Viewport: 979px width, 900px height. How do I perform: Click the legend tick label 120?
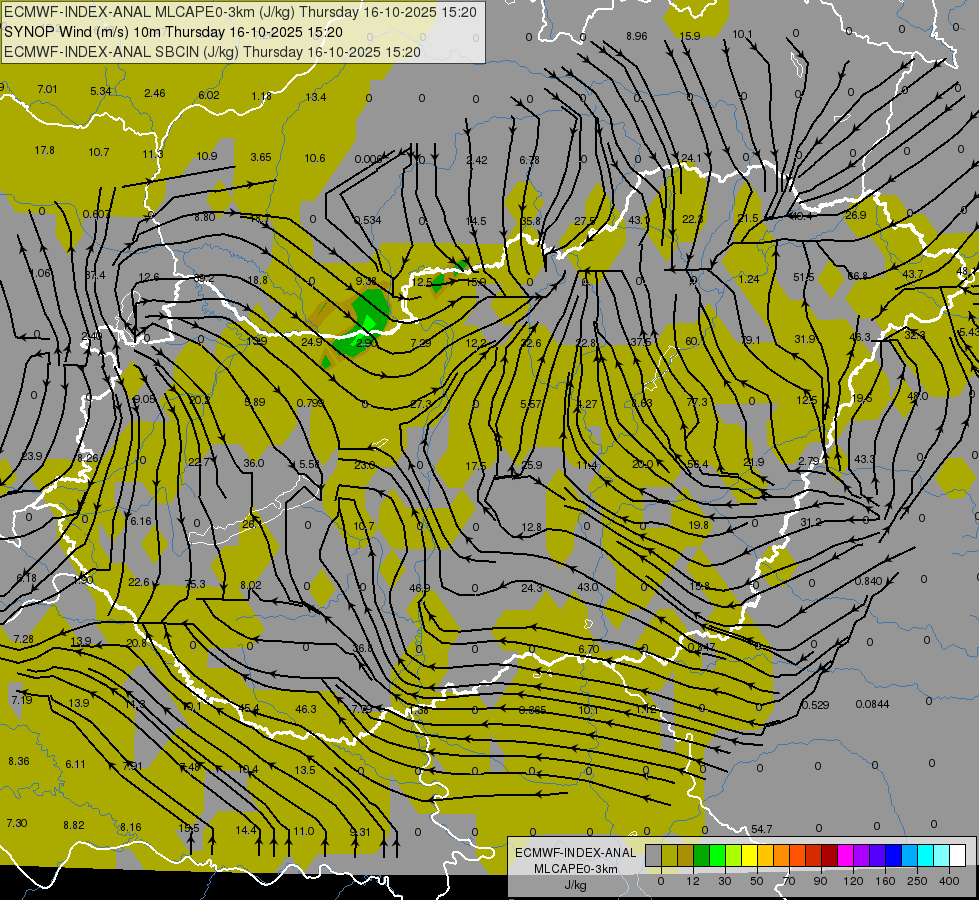tap(854, 881)
